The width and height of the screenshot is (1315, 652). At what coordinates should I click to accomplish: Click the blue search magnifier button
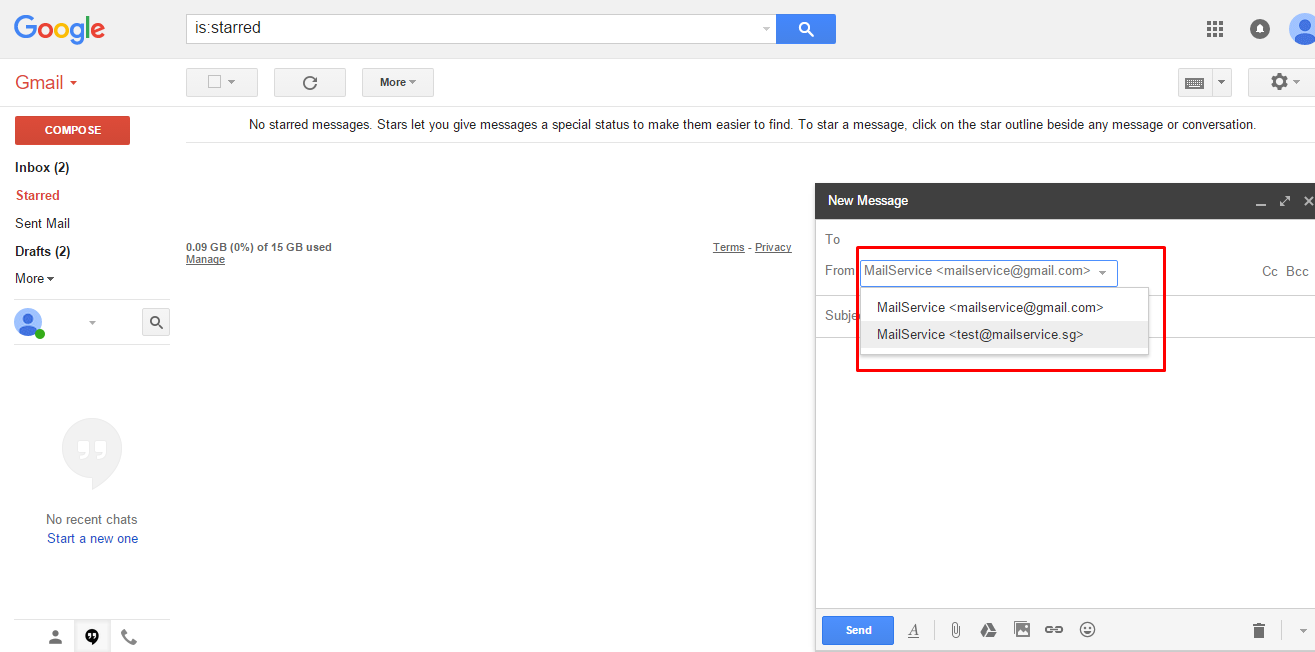(806, 29)
